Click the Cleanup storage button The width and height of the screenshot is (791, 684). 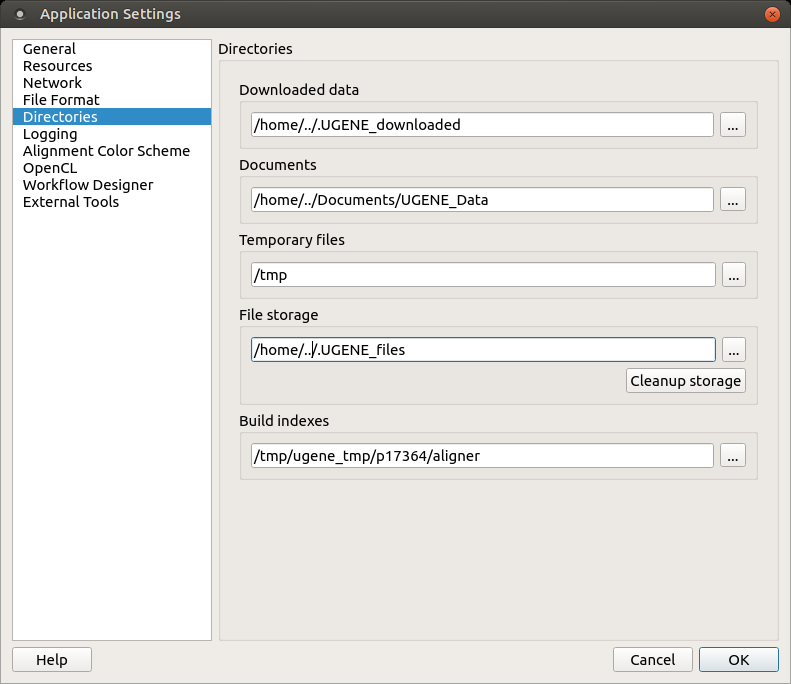tap(686, 381)
